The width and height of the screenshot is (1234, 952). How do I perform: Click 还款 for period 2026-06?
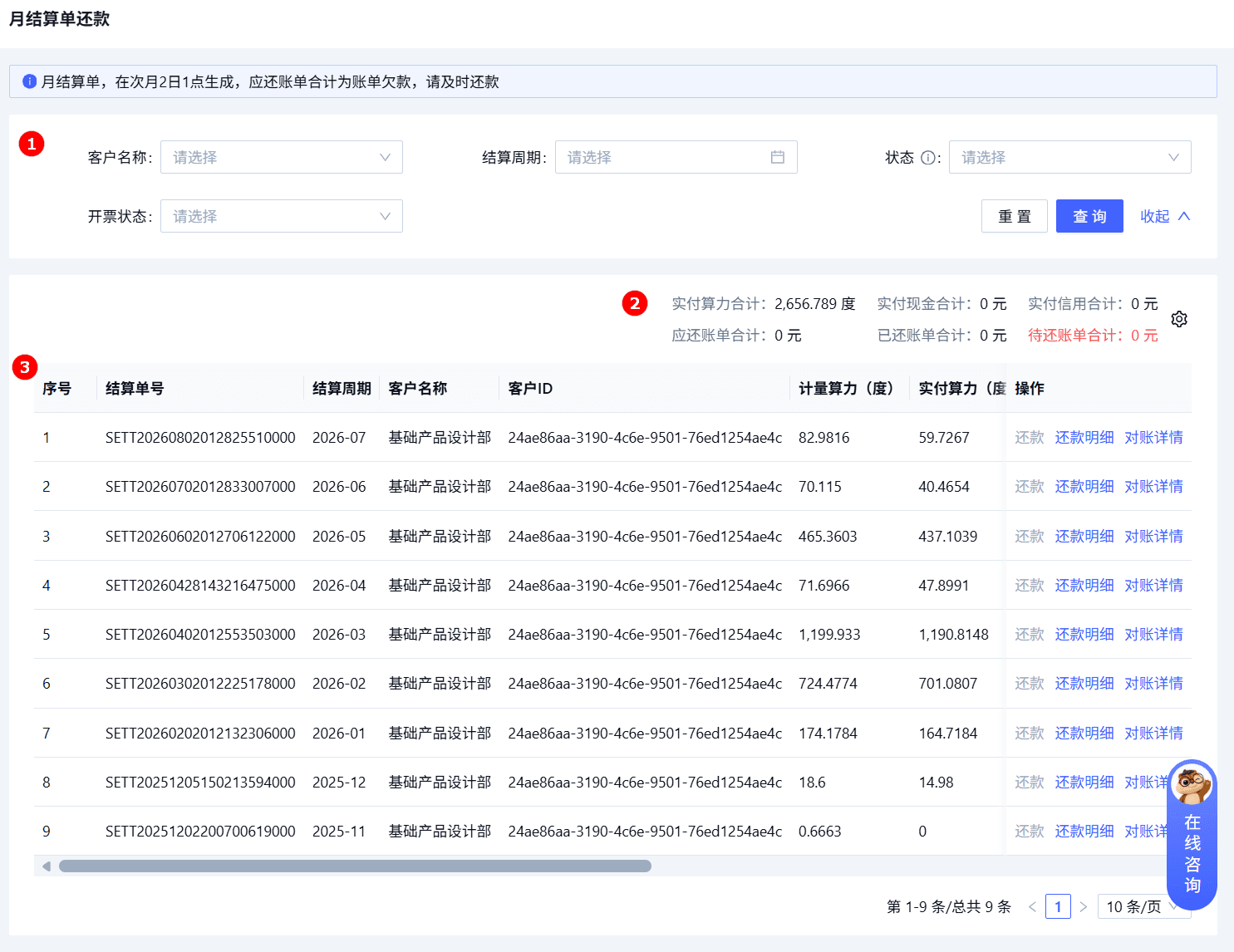(x=1030, y=487)
